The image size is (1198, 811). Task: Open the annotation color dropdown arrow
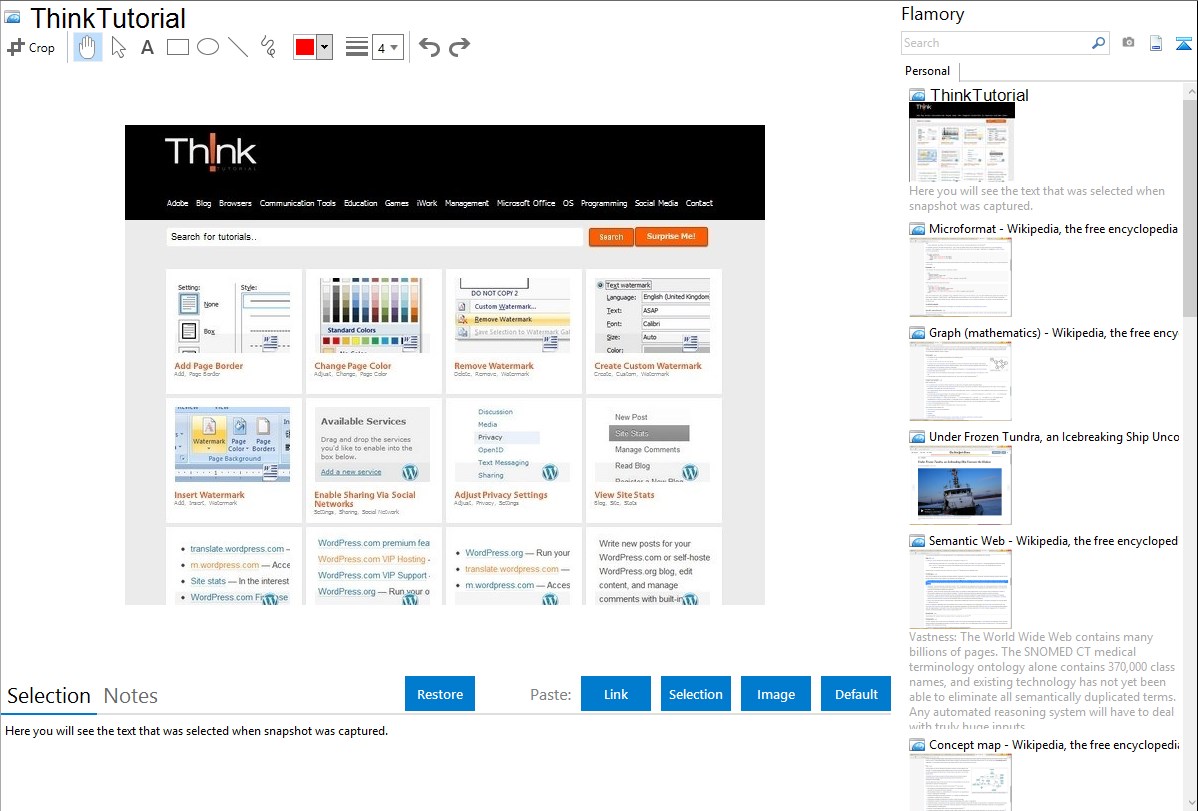(x=325, y=47)
